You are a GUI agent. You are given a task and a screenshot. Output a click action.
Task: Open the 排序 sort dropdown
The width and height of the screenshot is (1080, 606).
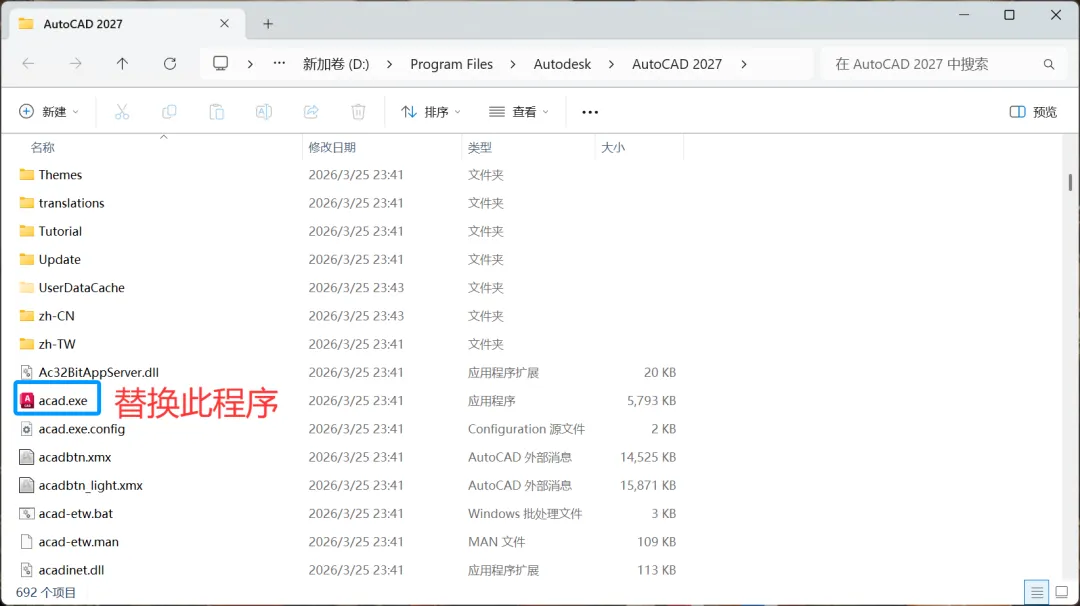431,112
